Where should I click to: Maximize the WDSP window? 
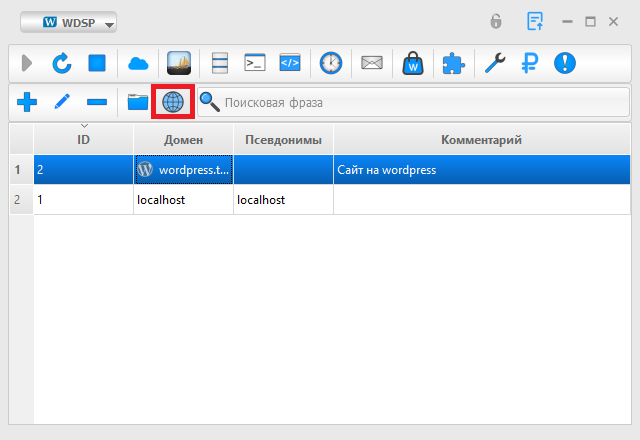pos(590,21)
